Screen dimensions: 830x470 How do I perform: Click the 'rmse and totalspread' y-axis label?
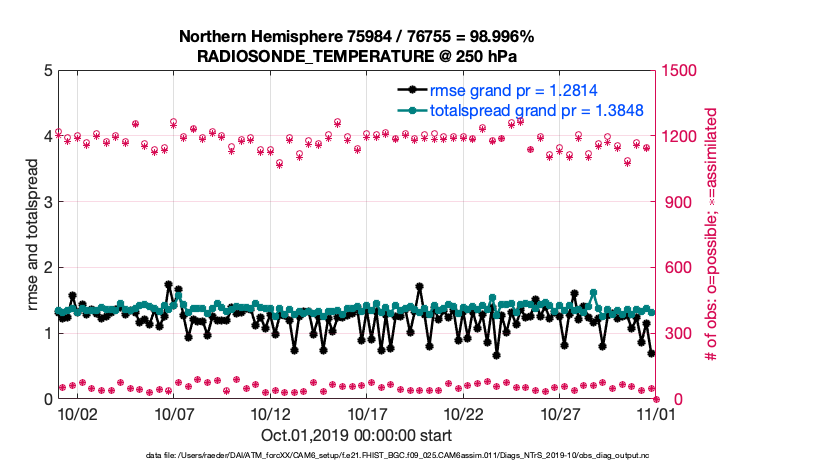tap(33, 235)
